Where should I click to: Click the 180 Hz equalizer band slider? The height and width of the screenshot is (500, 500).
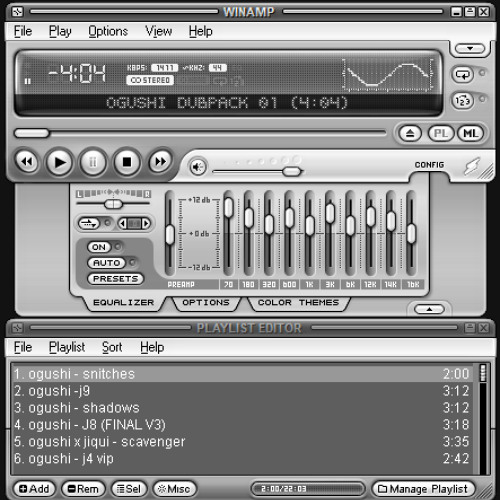(x=249, y=218)
